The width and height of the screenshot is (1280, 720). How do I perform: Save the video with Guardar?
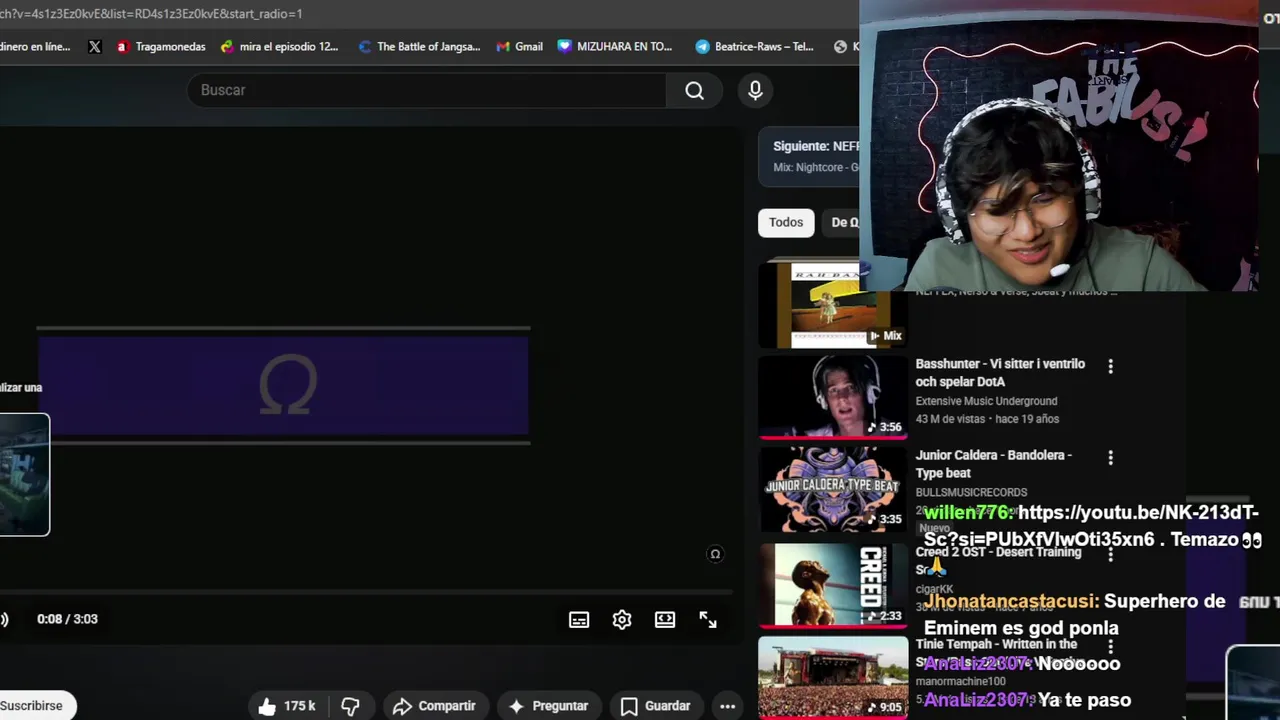(655, 706)
